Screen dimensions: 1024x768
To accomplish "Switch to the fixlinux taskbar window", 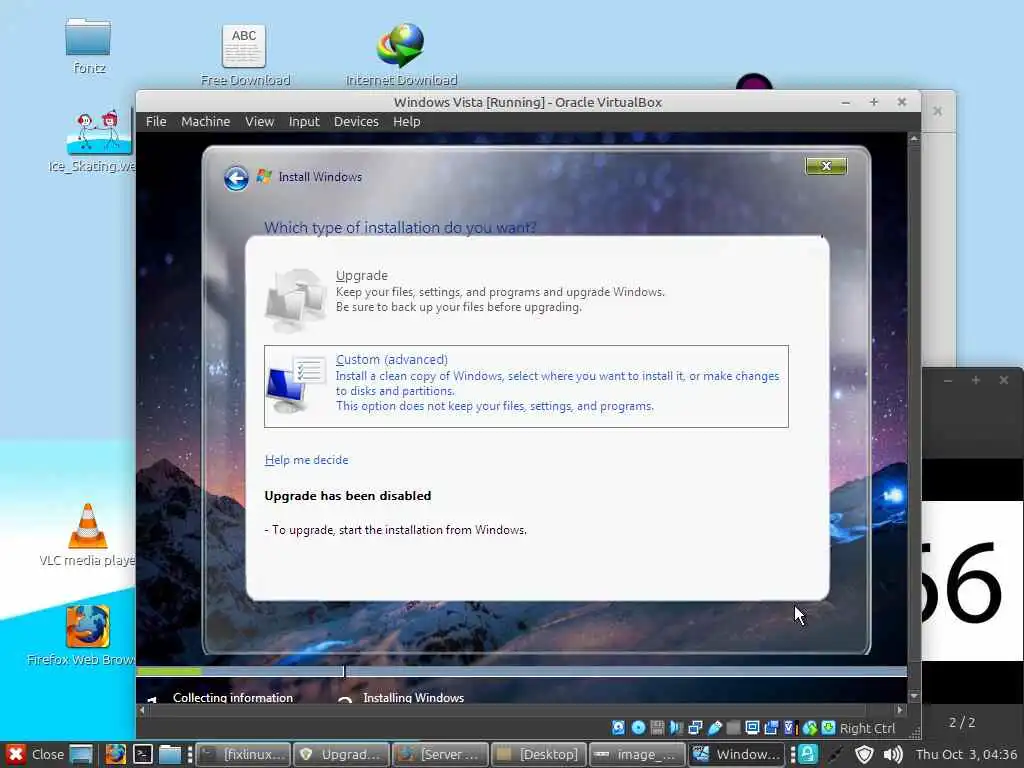I will (x=244, y=754).
